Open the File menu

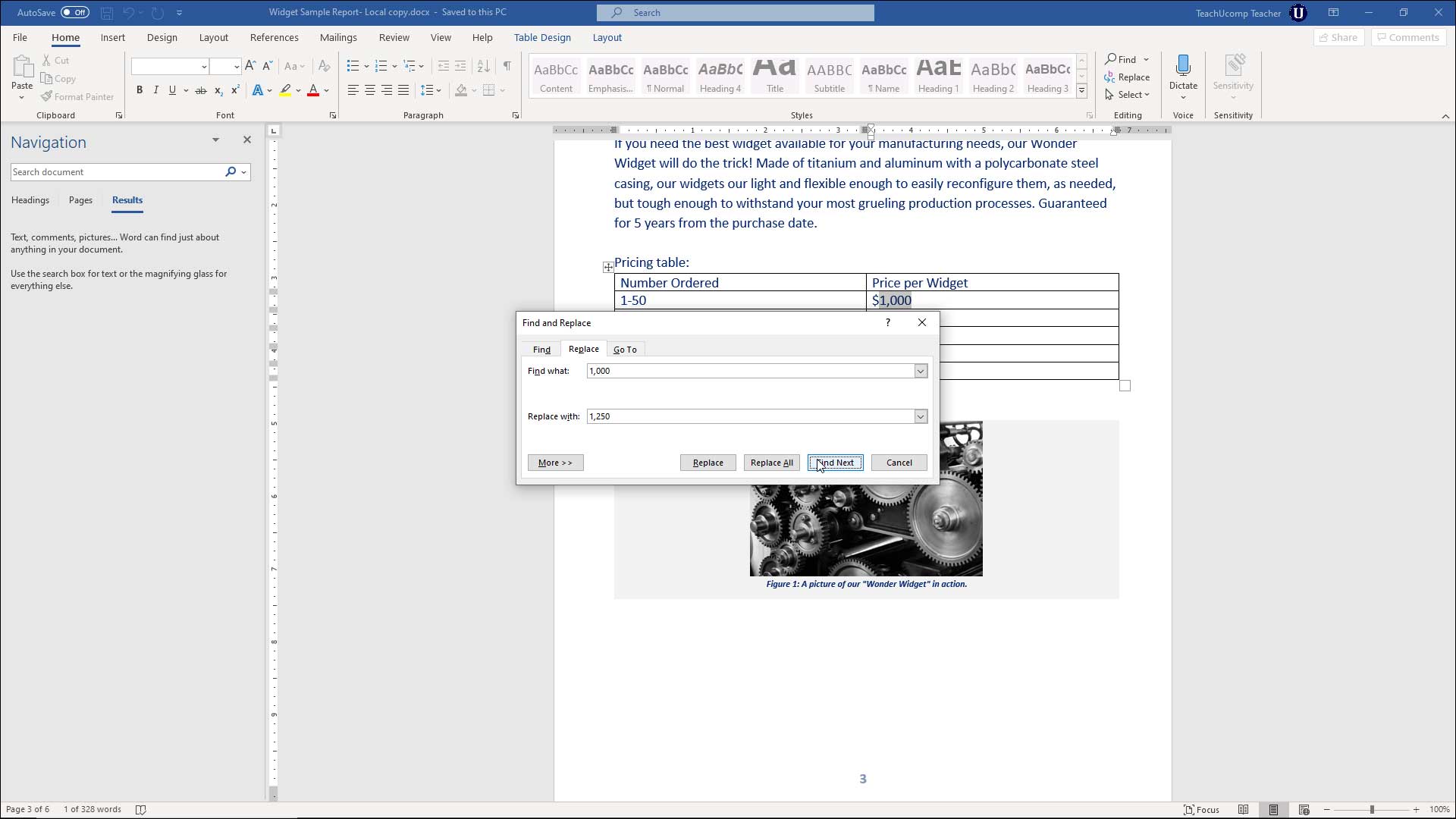20,37
